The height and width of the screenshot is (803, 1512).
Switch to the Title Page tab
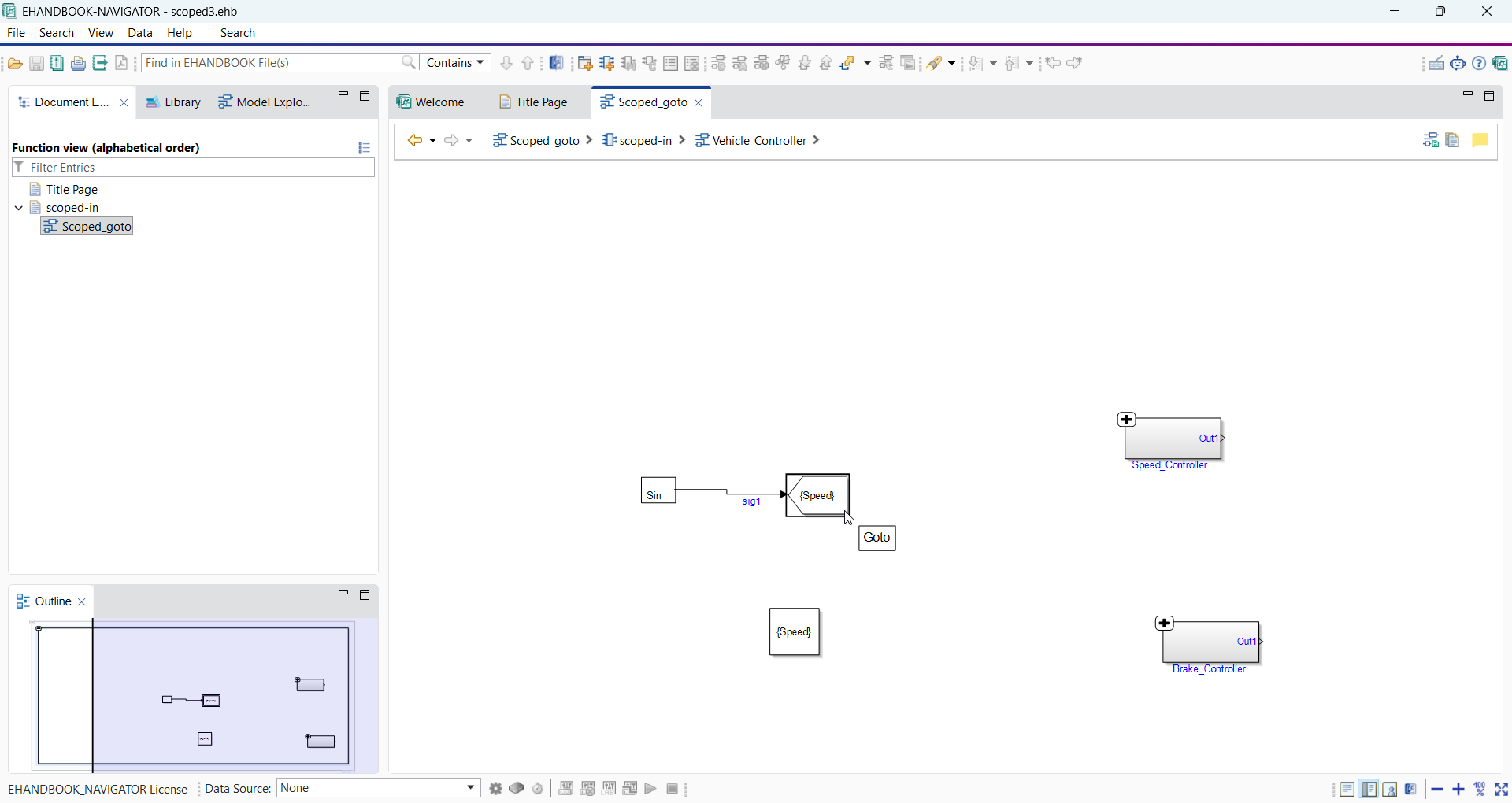tap(533, 102)
